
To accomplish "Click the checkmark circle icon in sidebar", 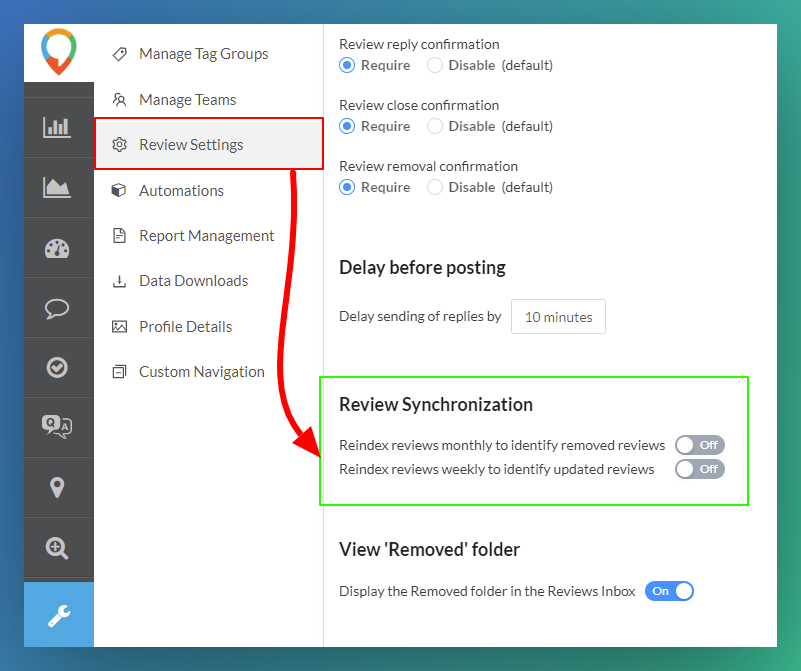I will (57, 368).
